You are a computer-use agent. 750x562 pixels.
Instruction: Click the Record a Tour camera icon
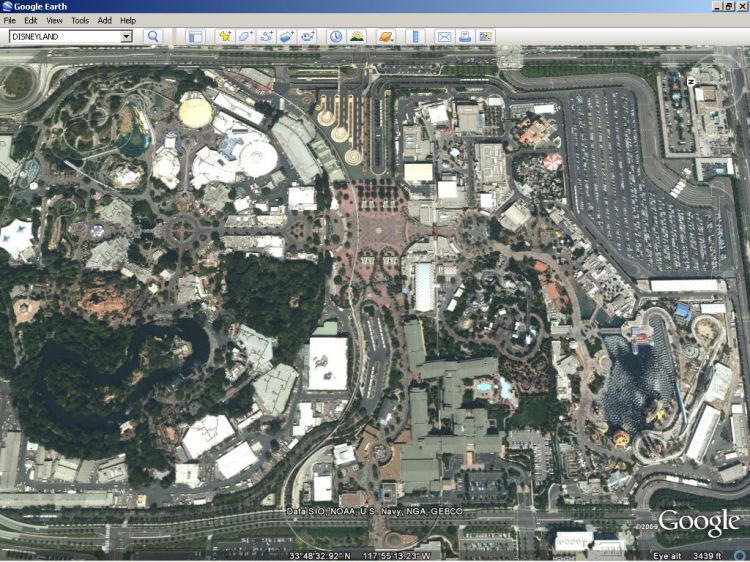coord(308,36)
